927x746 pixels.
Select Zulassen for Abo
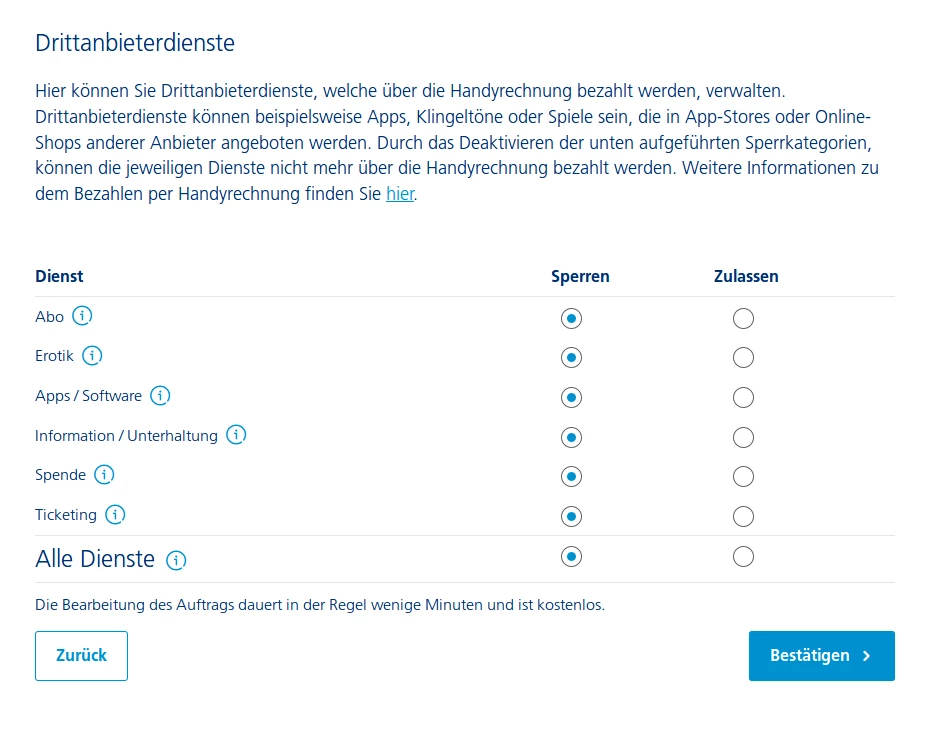[743, 319]
